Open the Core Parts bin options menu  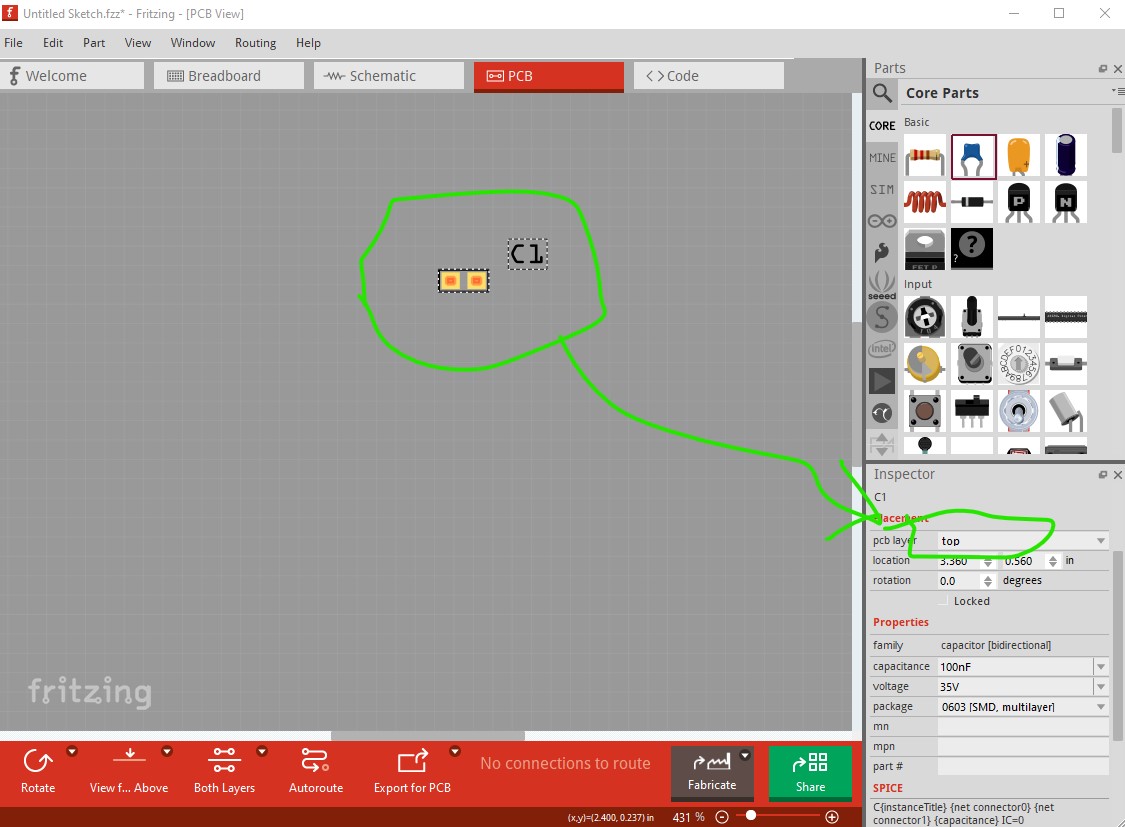[1118, 92]
